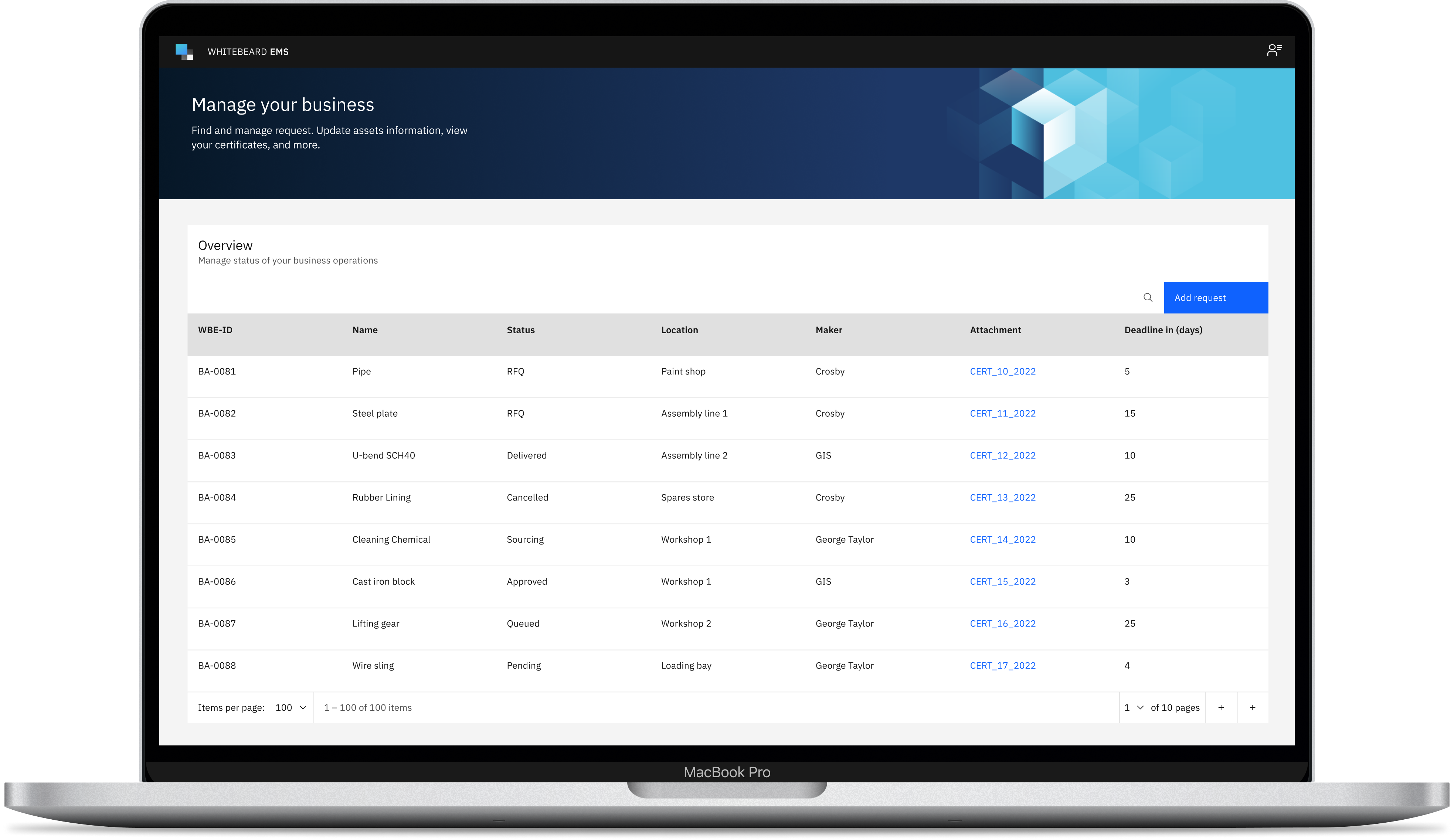1454x840 pixels.
Task: Click the CERT_15_2022 certificate link
Action: tap(1002, 581)
